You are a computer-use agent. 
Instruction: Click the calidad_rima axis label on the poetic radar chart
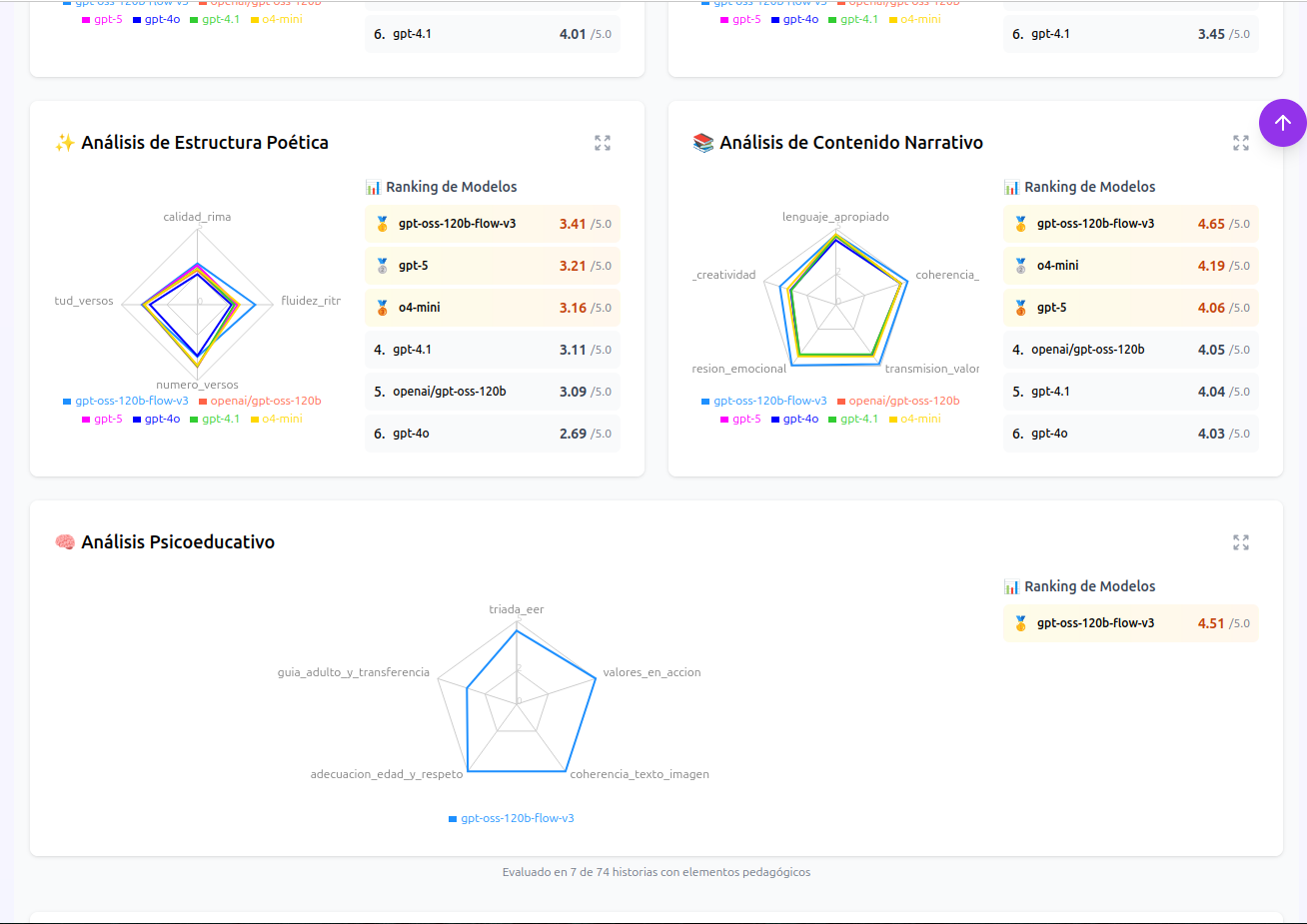point(197,217)
